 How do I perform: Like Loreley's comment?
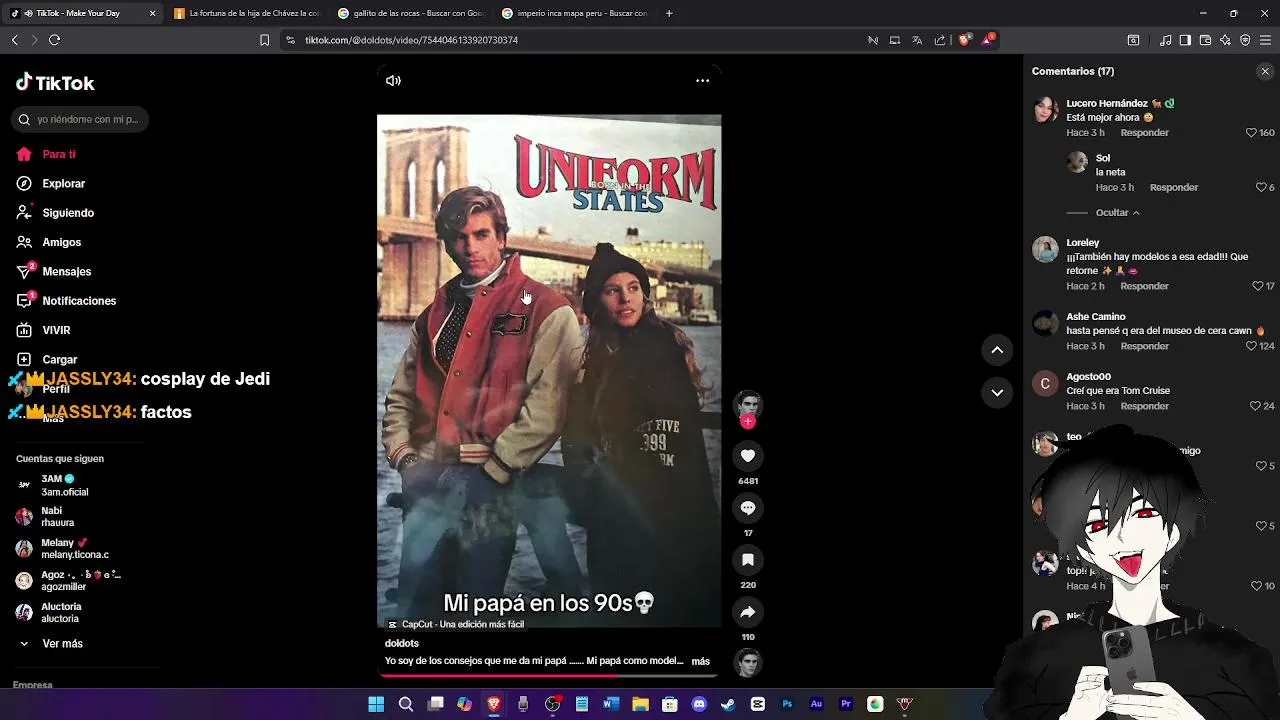1257,286
